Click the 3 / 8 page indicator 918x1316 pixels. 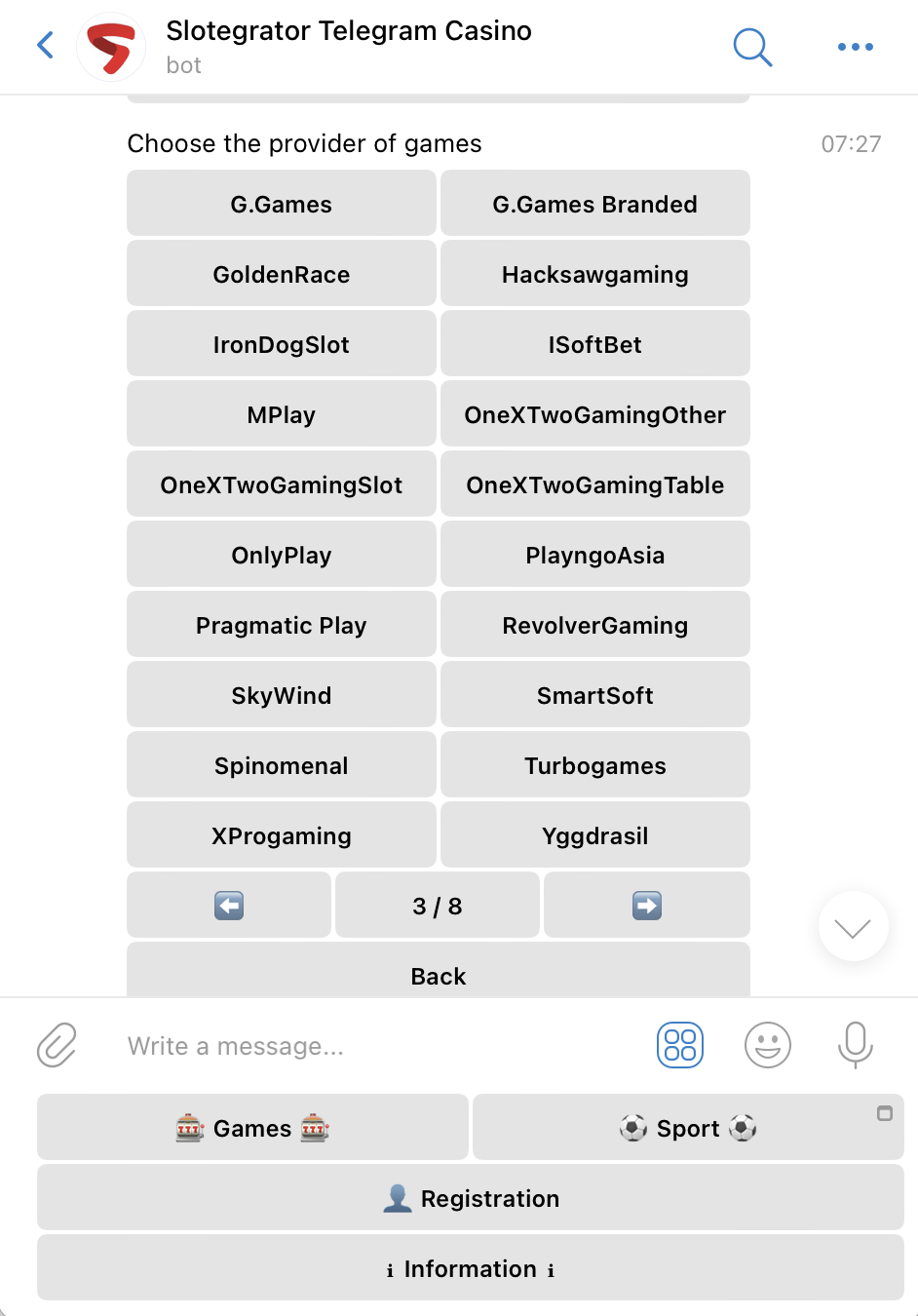pyautogui.click(x=437, y=905)
